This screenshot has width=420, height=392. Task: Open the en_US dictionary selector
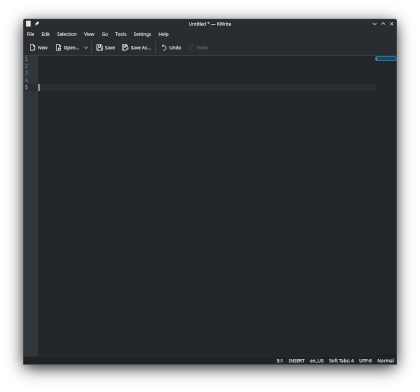tap(317, 361)
